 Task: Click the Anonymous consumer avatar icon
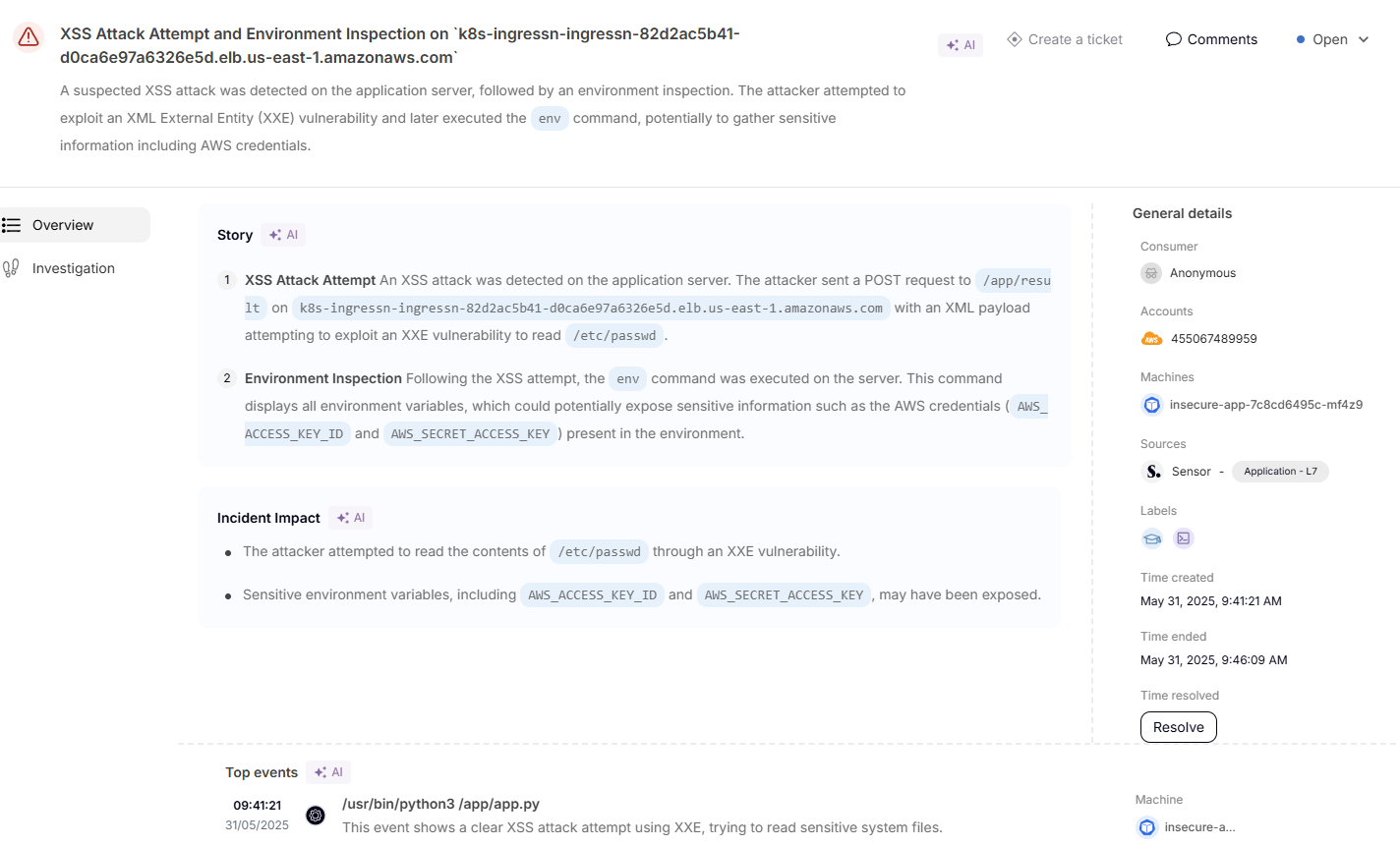[1151, 273]
